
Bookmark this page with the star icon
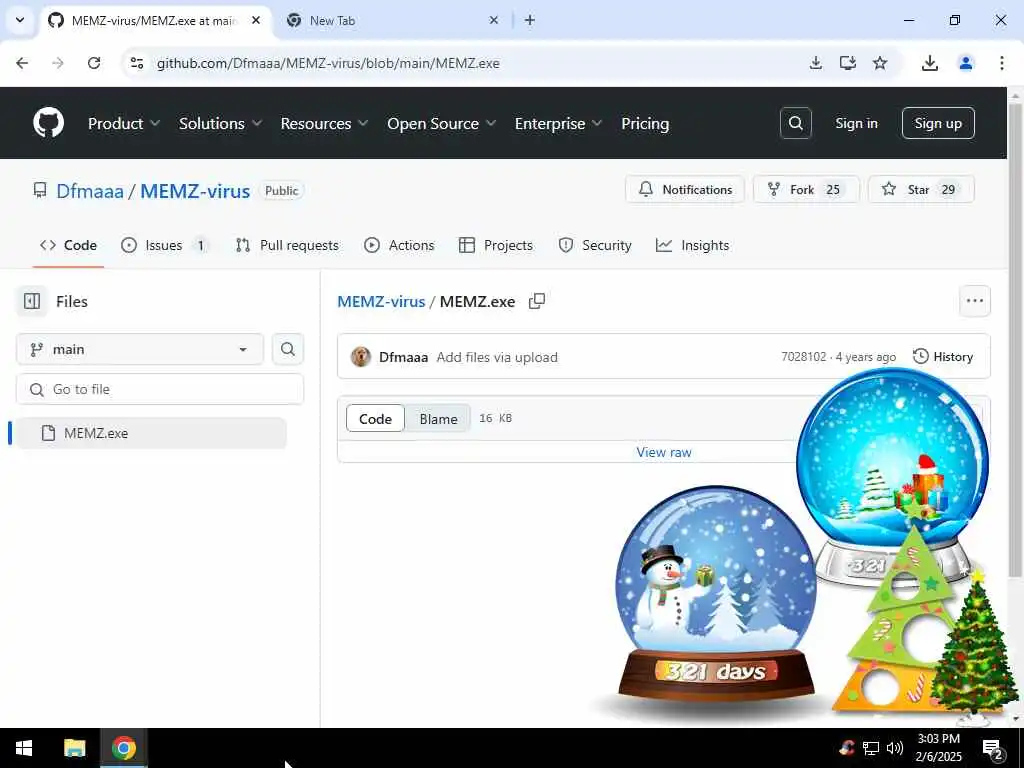(880, 63)
